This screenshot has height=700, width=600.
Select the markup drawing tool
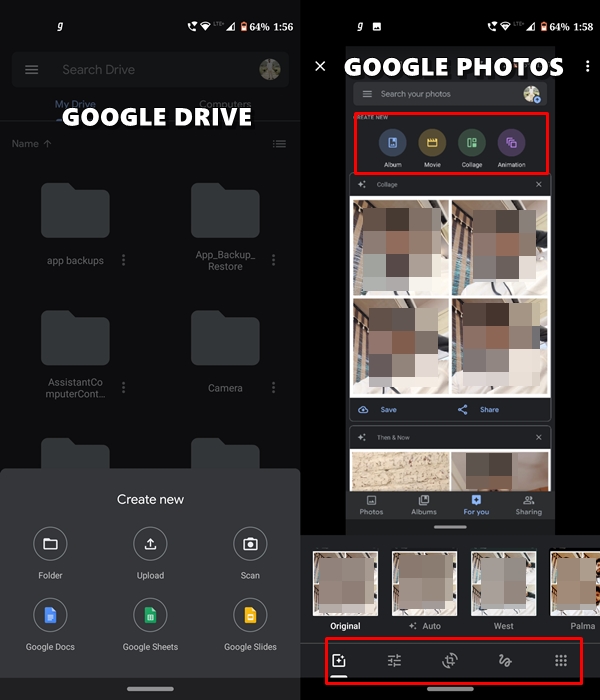(x=505, y=660)
